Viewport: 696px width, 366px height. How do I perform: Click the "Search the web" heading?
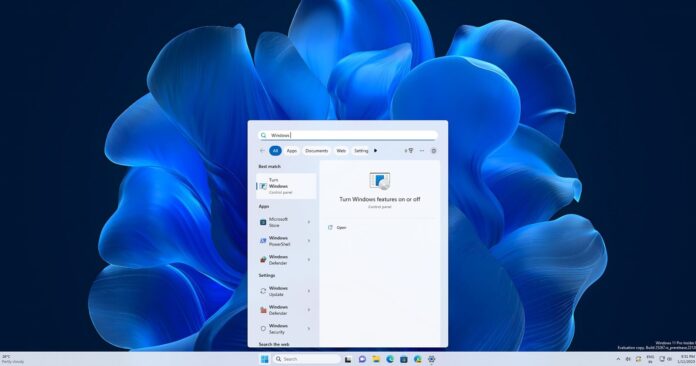274,344
